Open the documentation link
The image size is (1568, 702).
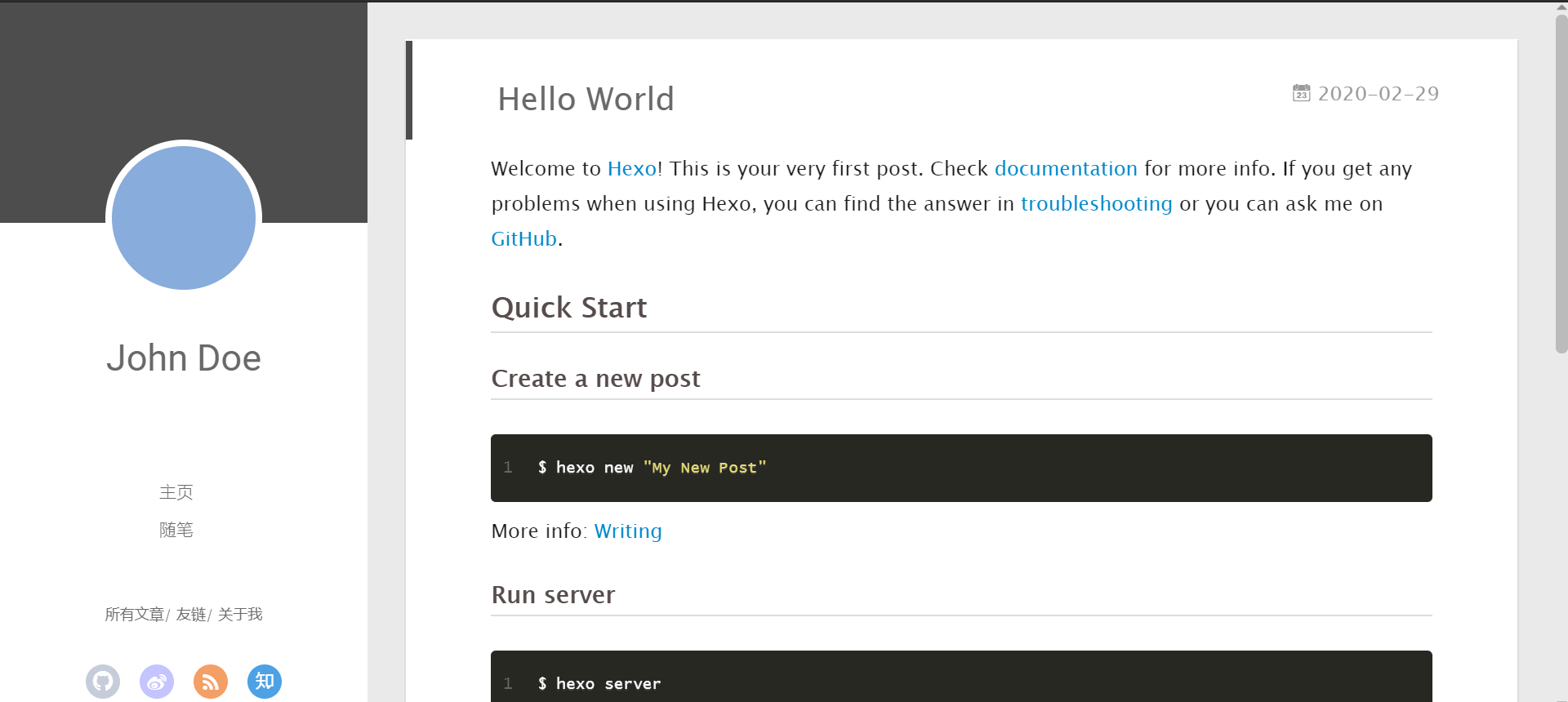pos(1065,169)
